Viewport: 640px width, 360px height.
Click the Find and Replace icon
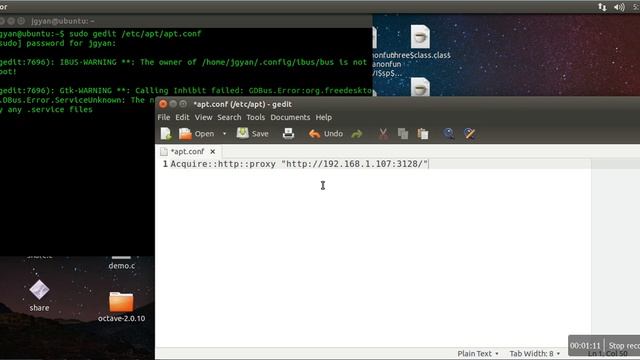tap(469, 133)
